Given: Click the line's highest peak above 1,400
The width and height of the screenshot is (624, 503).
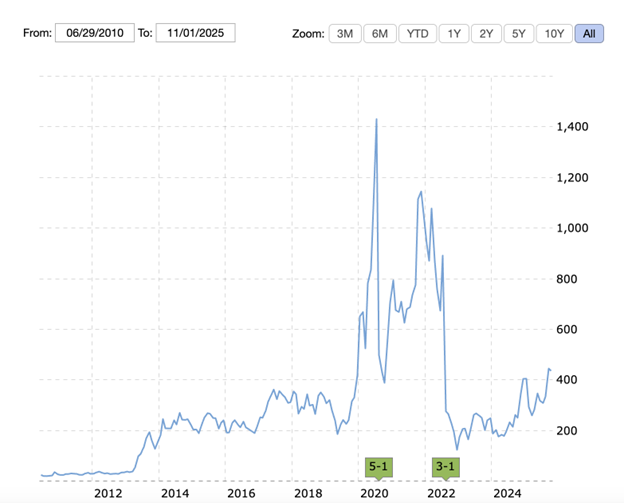Looking at the screenshot, I should (x=376, y=120).
